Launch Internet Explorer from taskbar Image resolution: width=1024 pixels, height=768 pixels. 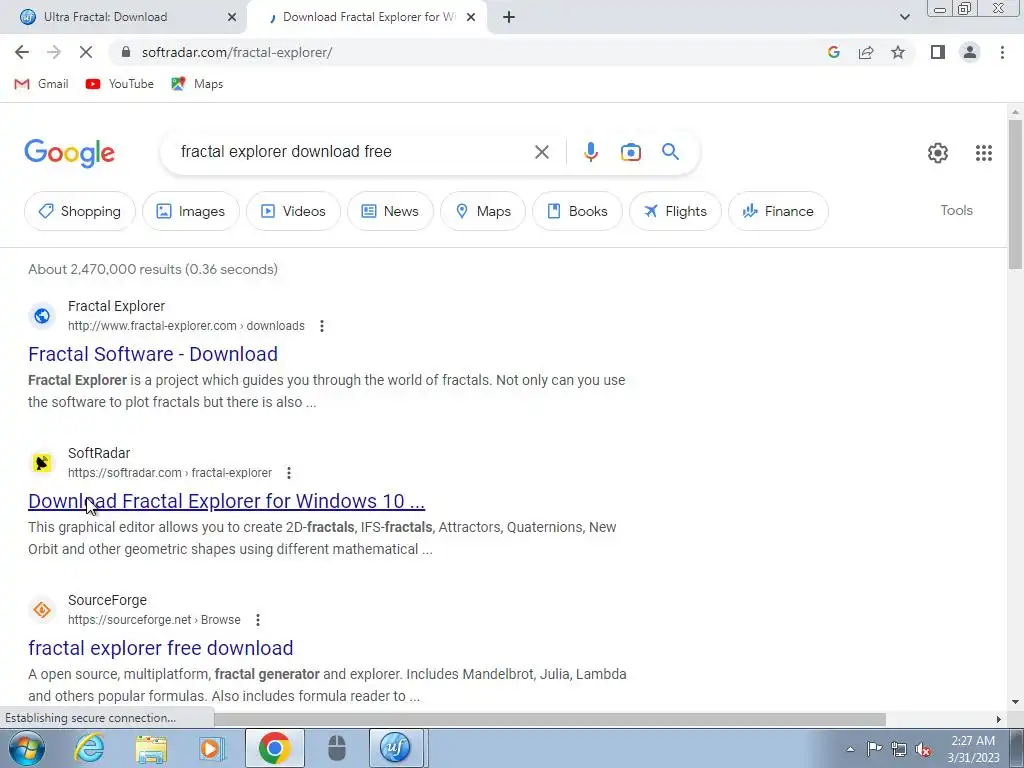tap(89, 748)
